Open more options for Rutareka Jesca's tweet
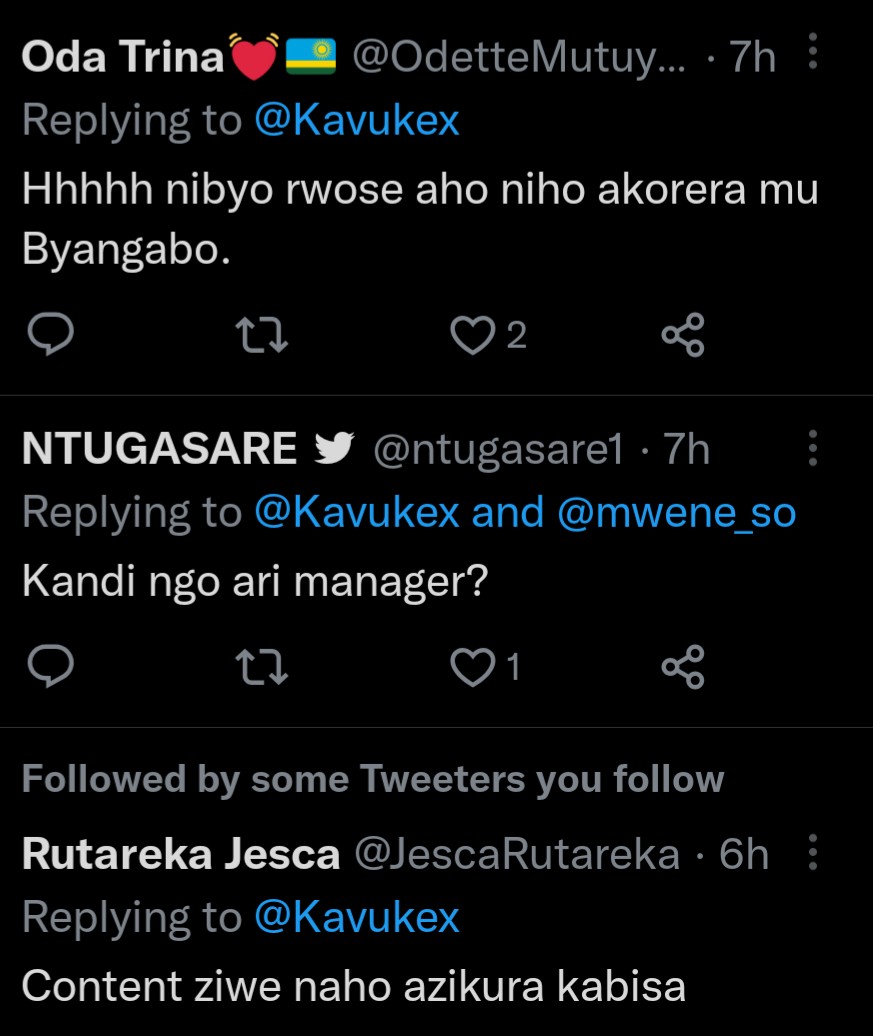 (813, 852)
